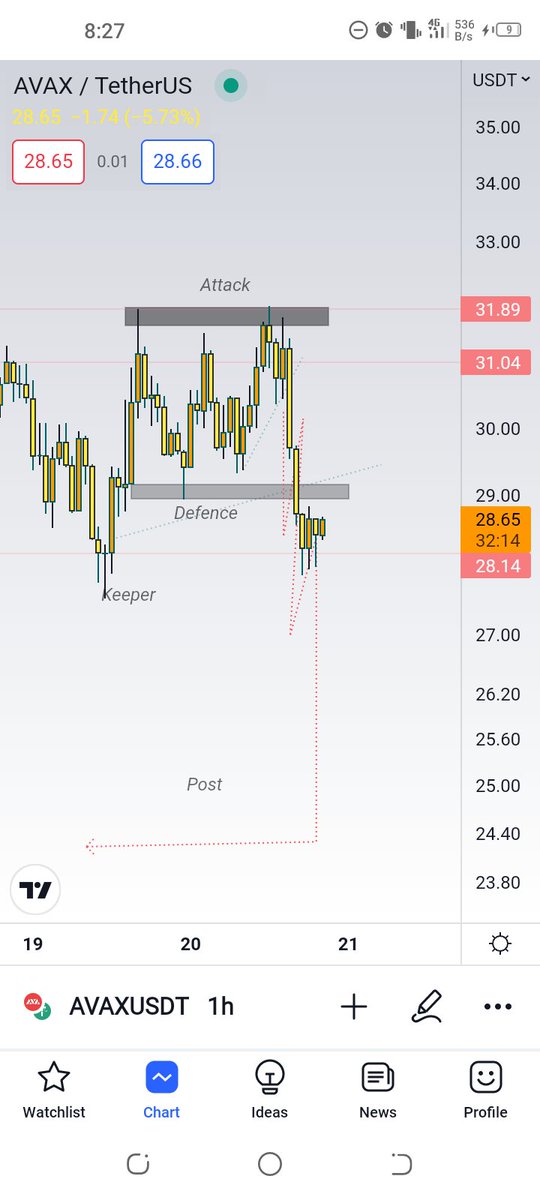Open chart settings gear icon

tap(500, 943)
